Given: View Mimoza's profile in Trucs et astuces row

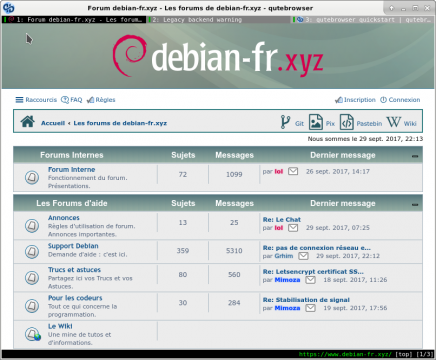Looking at the screenshot, I should click(287, 280).
